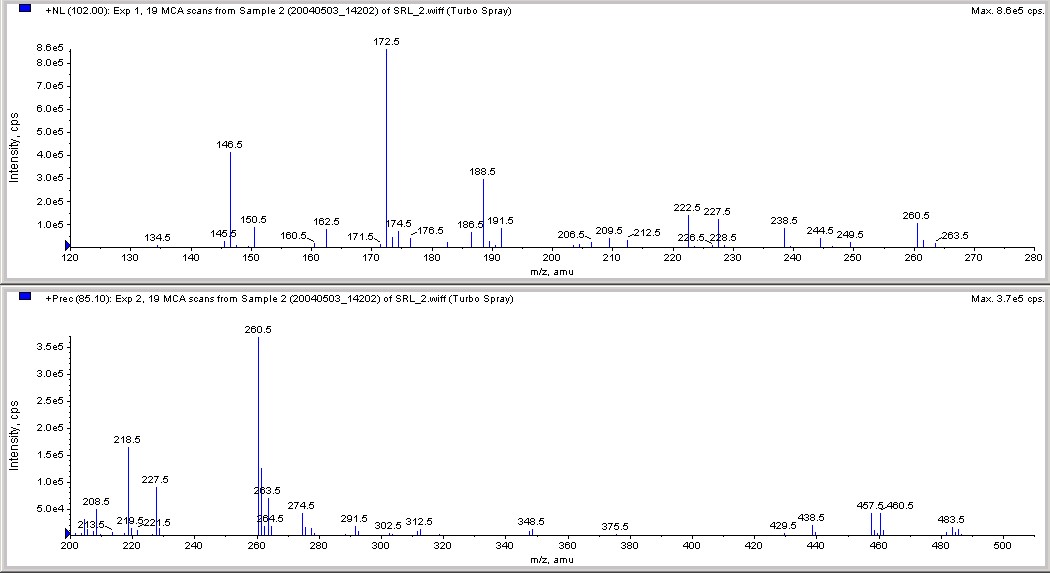Select the 260.5 peak label in bottom spectrum

coord(258,330)
